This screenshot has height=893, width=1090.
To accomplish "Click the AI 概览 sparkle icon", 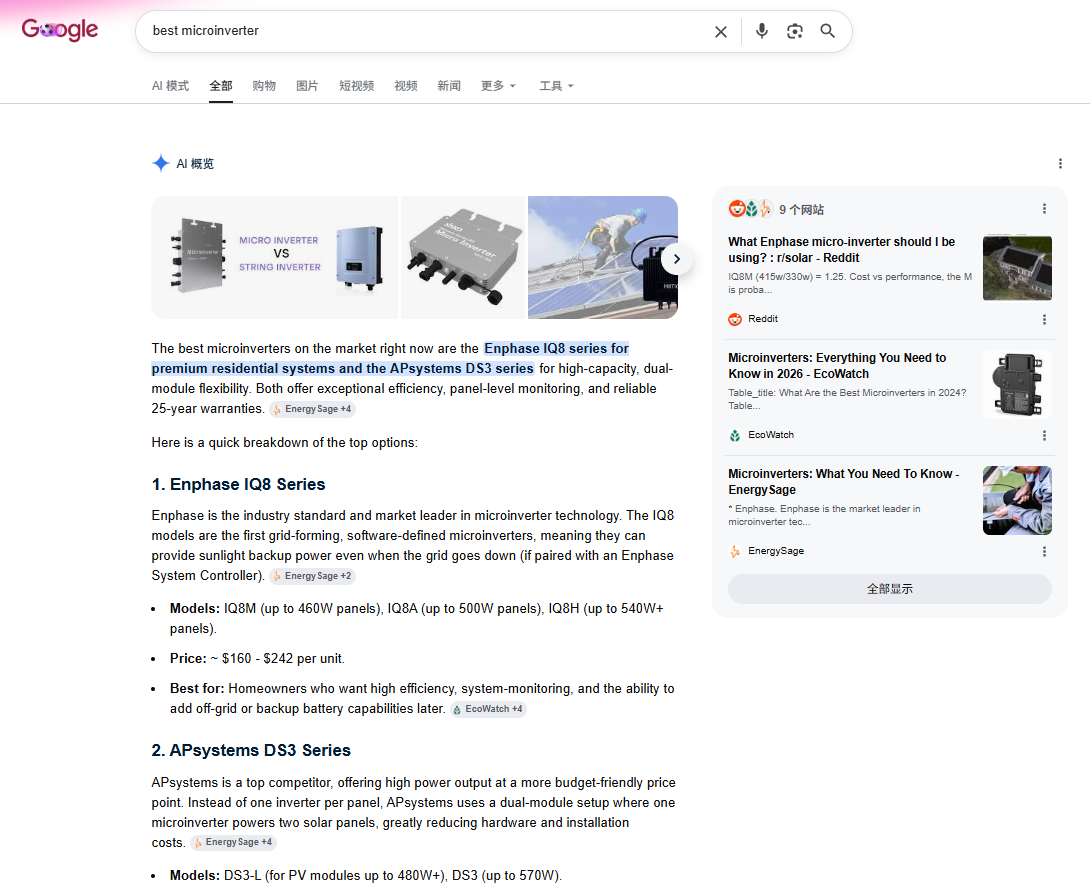I will [161, 163].
